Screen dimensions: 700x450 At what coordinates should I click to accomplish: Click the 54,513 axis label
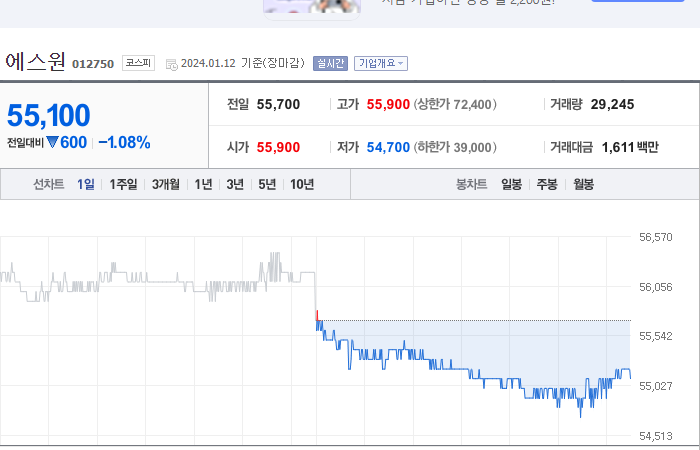click(655, 436)
